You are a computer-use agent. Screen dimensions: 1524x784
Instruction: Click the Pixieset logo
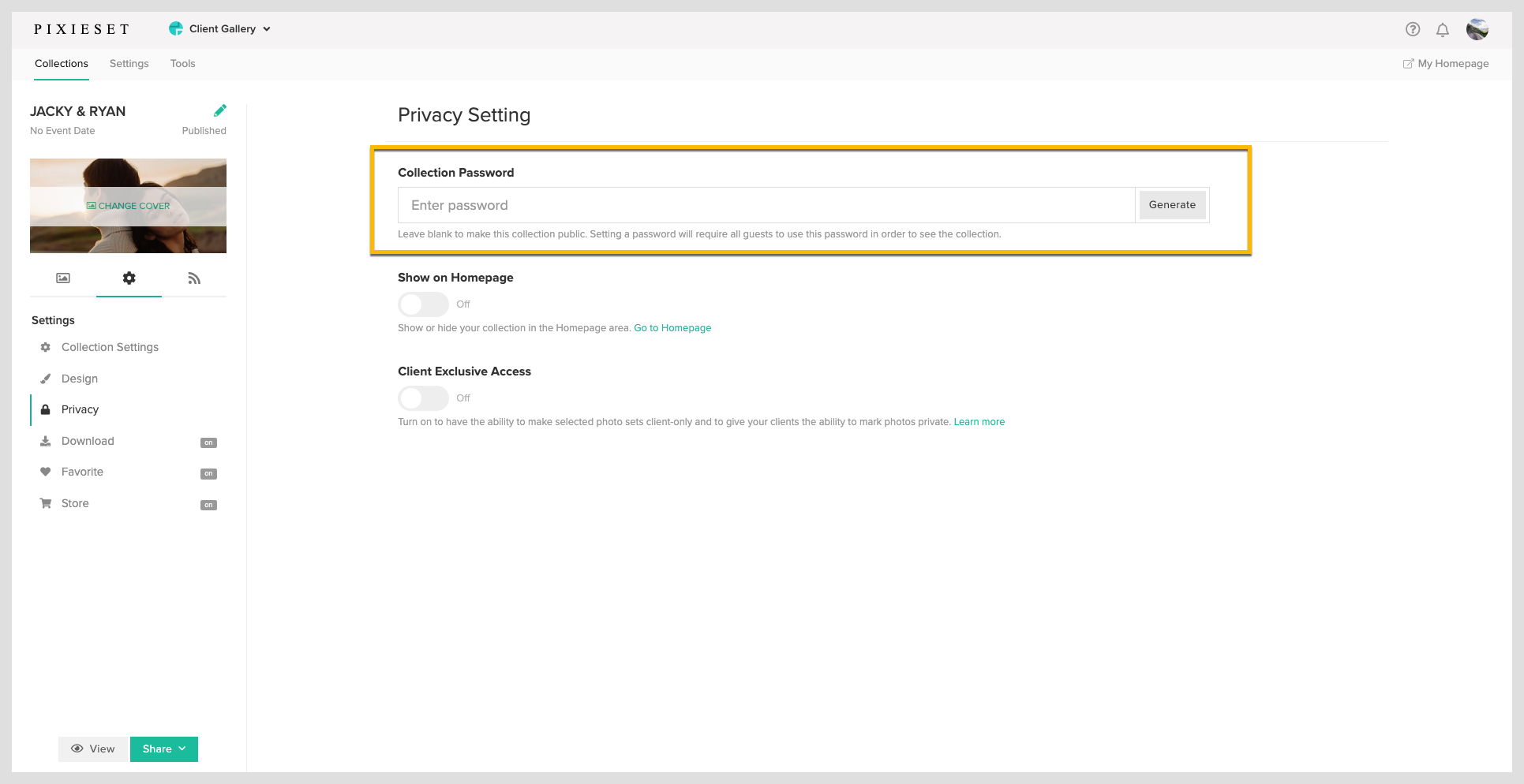[81, 29]
